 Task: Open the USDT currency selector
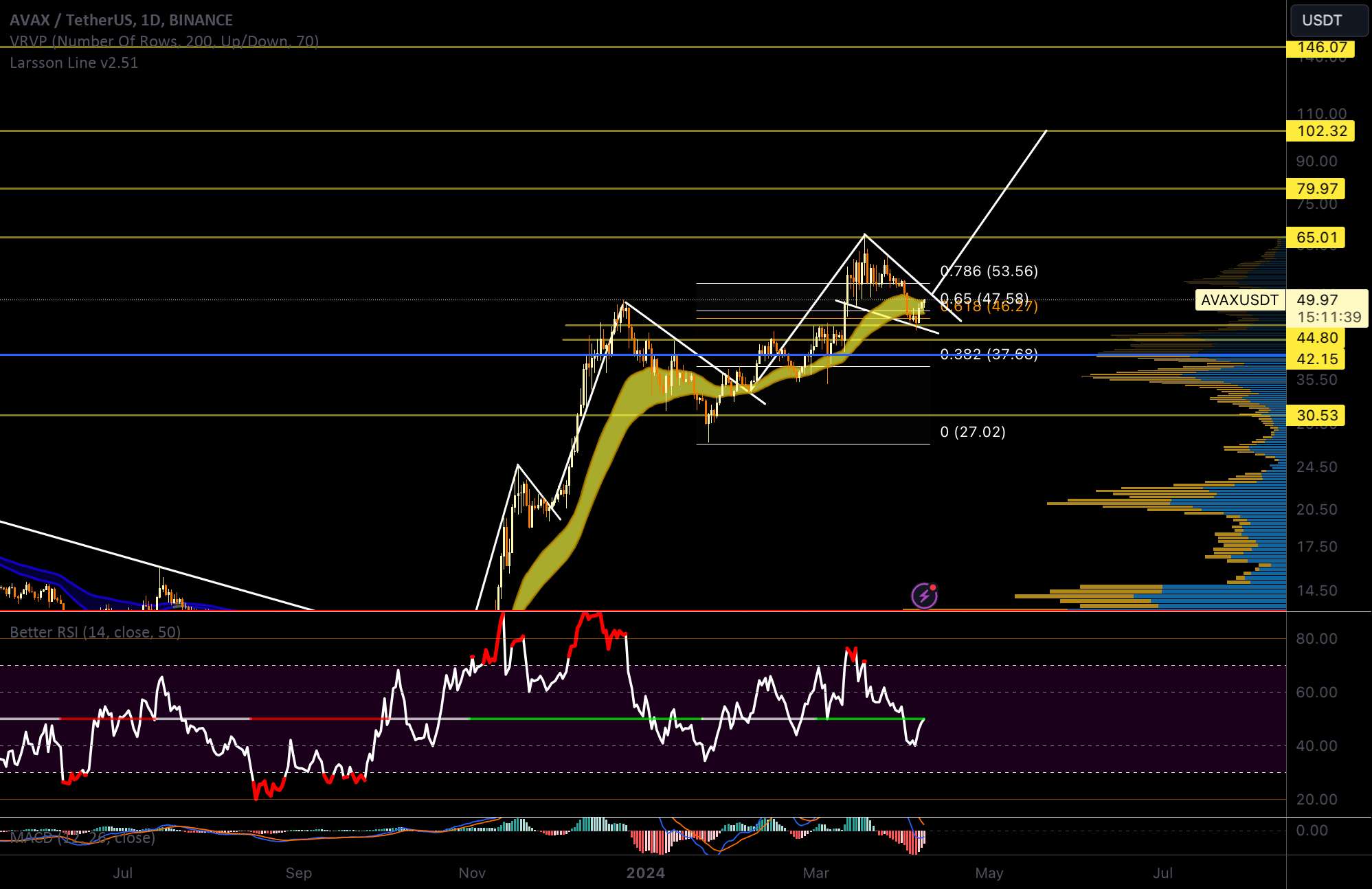(1328, 20)
